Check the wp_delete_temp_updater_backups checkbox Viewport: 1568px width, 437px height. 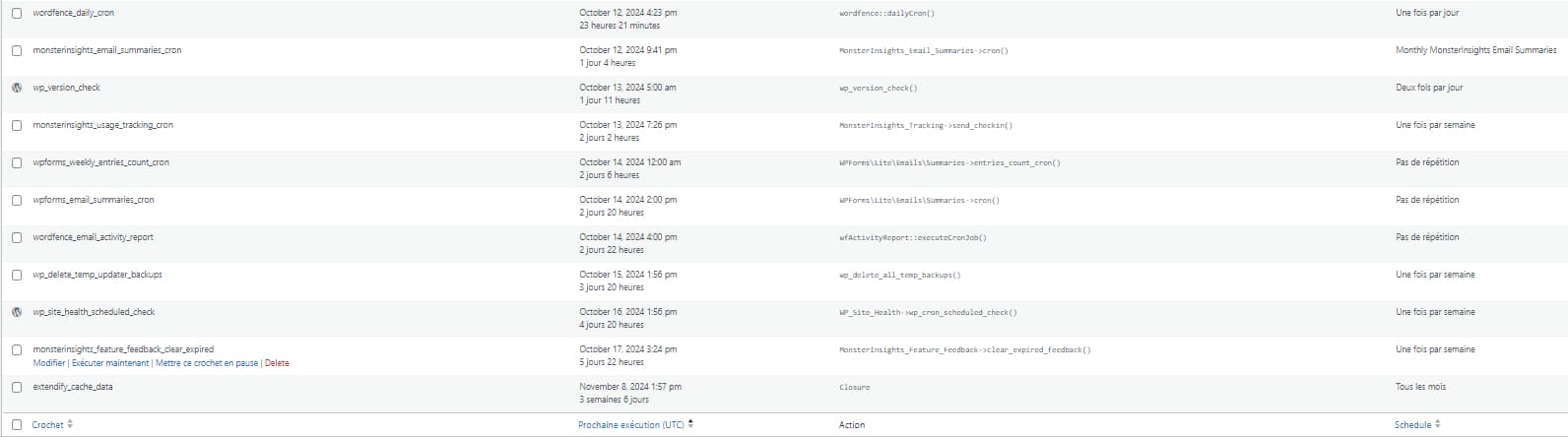[17, 275]
